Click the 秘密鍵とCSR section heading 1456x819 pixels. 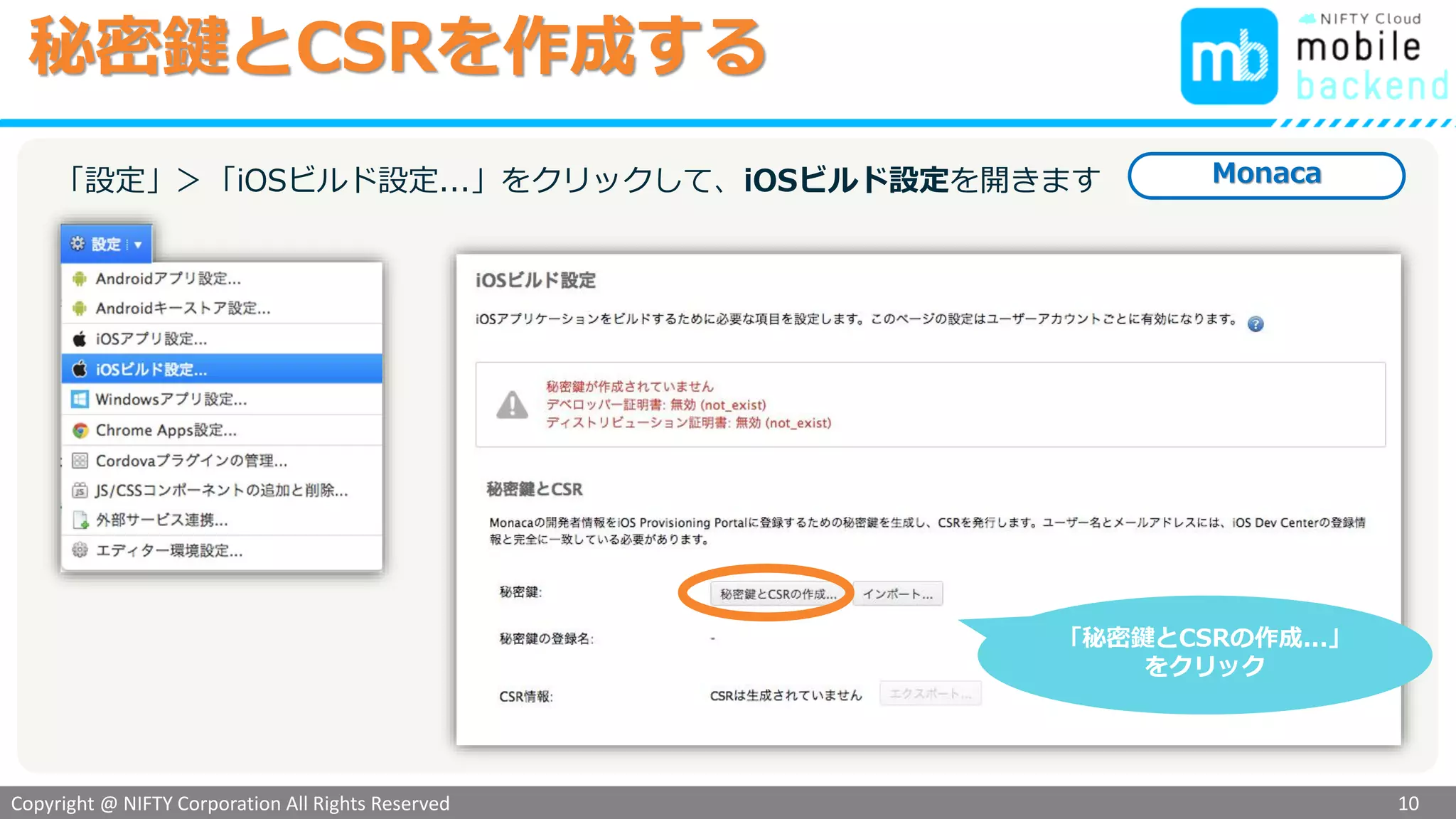(535, 489)
